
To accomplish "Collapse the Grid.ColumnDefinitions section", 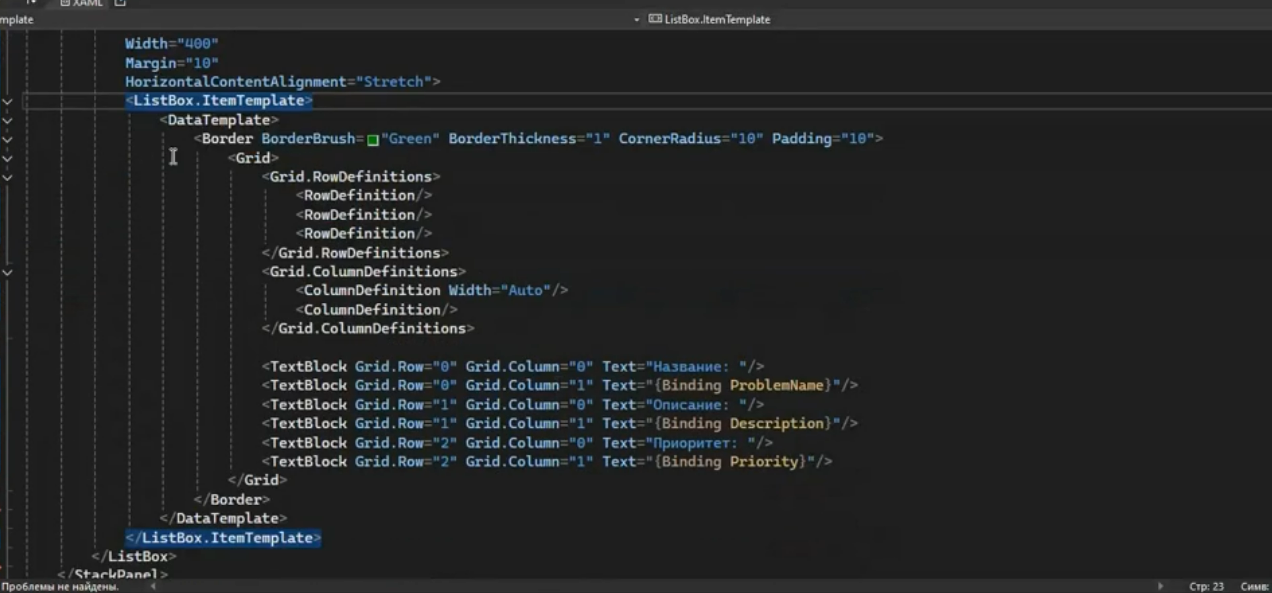I will pyautogui.click(x=7, y=272).
